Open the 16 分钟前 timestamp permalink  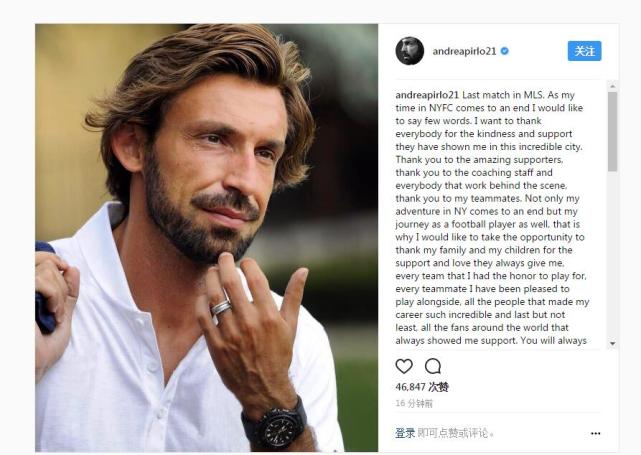[x=414, y=403]
